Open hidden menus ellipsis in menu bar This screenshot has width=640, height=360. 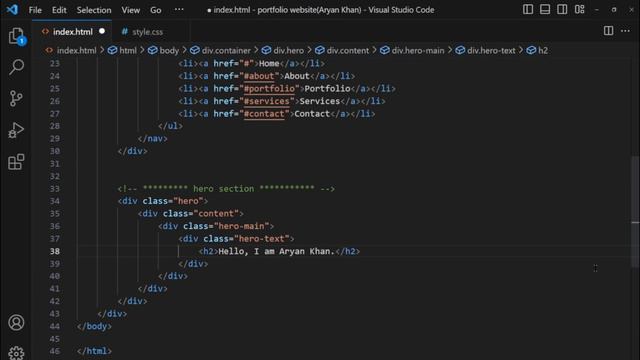point(179,9)
